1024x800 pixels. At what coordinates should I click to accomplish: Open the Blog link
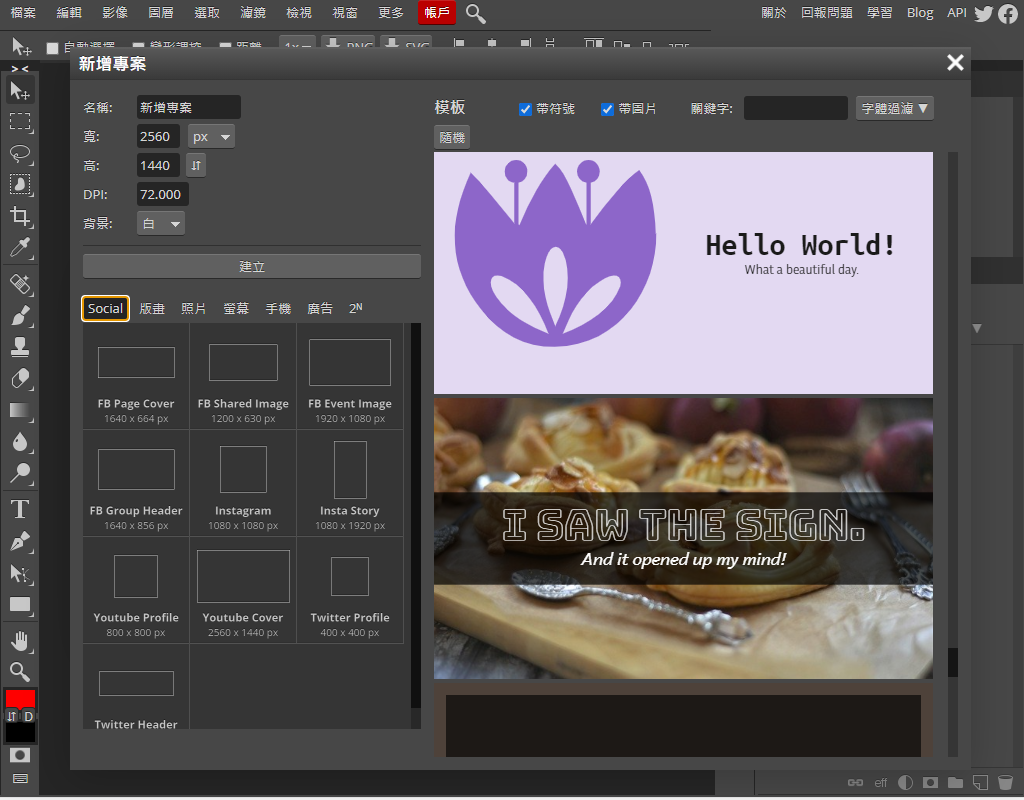click(920, 12)
